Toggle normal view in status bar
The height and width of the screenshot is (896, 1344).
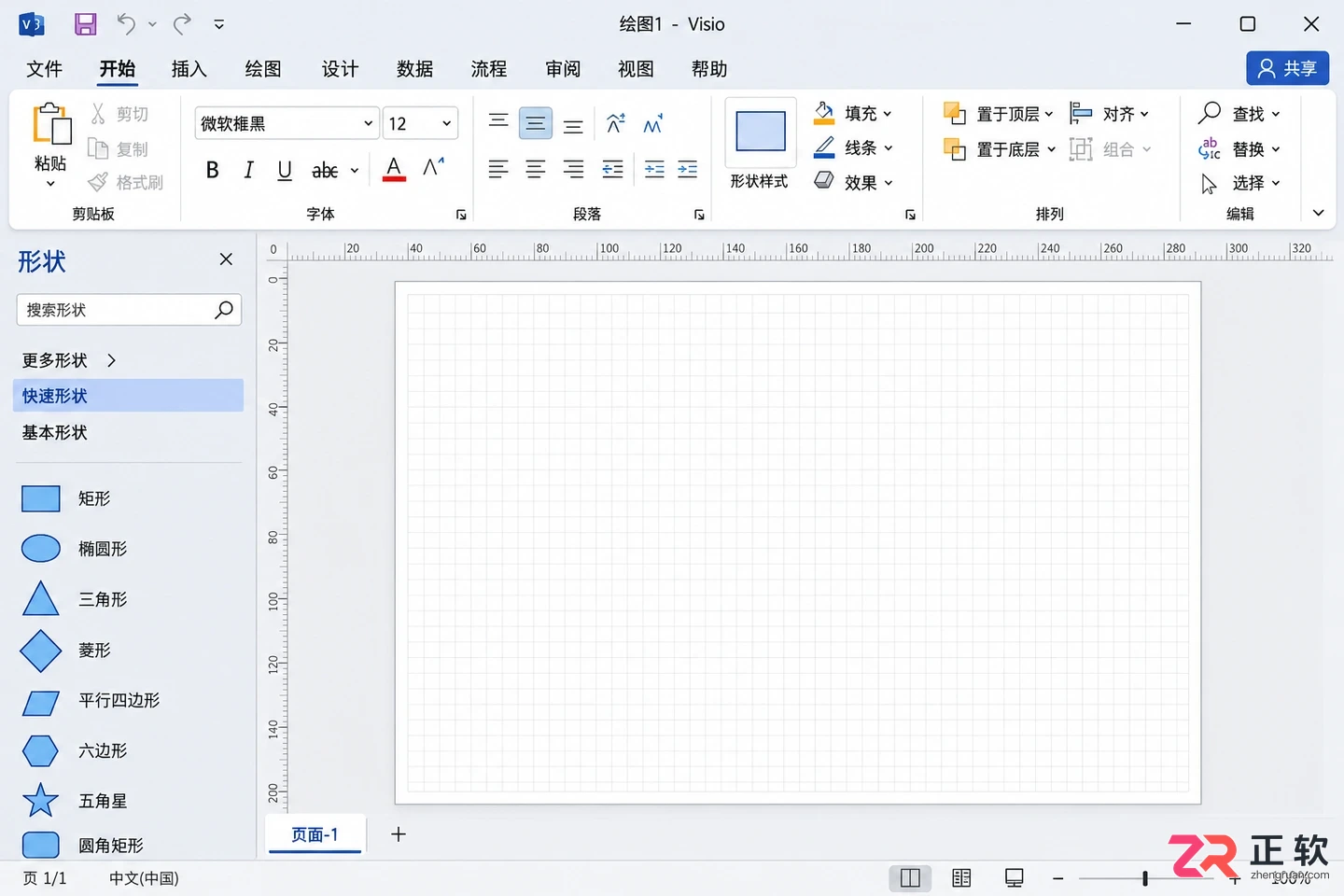[910, 878]
